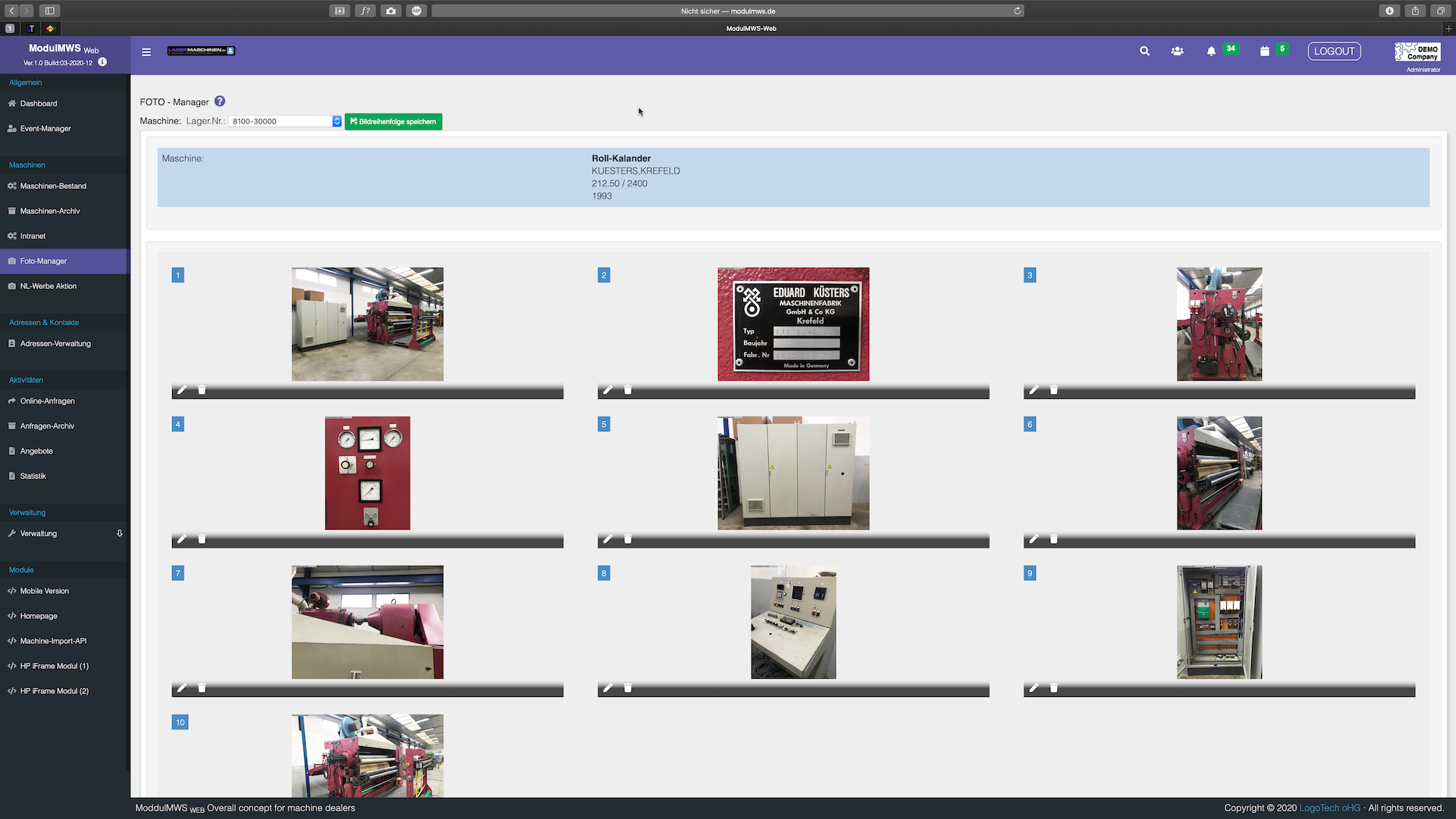The image size is (1456, 819).
Task: Follow the LogoTech oHG footer link
Action: (1329, 808)
